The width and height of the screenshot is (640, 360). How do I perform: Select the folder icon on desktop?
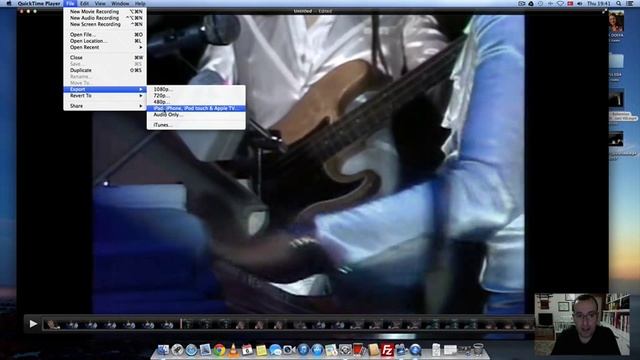coord(616,61)
